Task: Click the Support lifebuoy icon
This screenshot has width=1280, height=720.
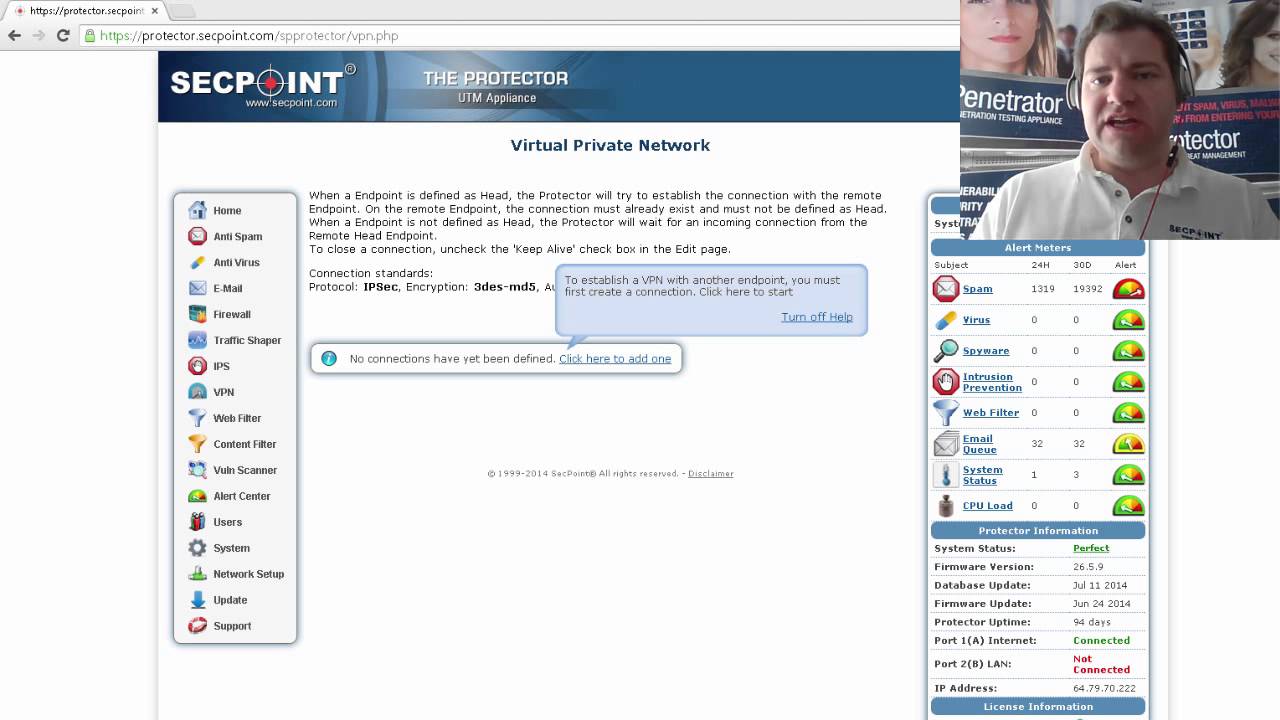Action: tap(197, 626)
